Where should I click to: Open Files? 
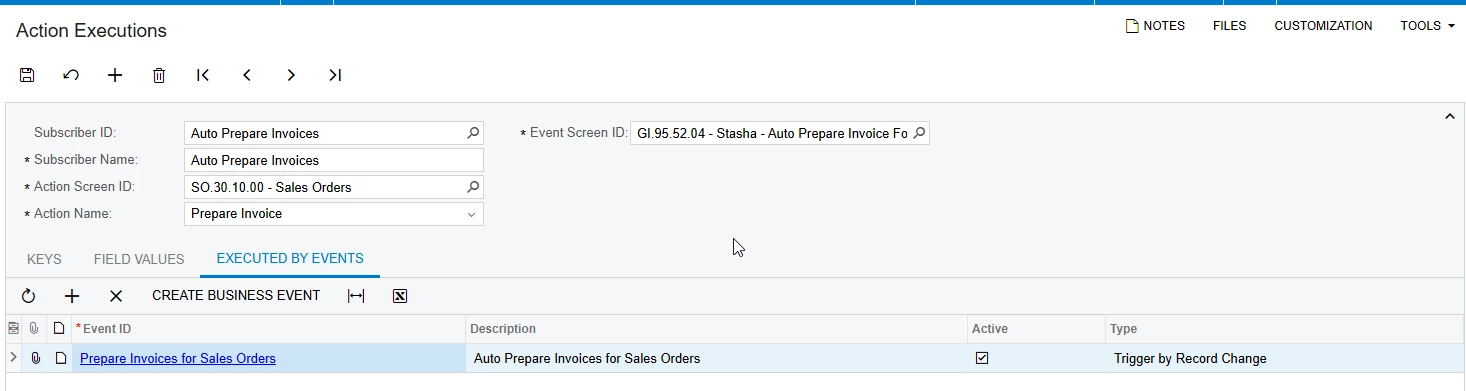(1229, 26)
